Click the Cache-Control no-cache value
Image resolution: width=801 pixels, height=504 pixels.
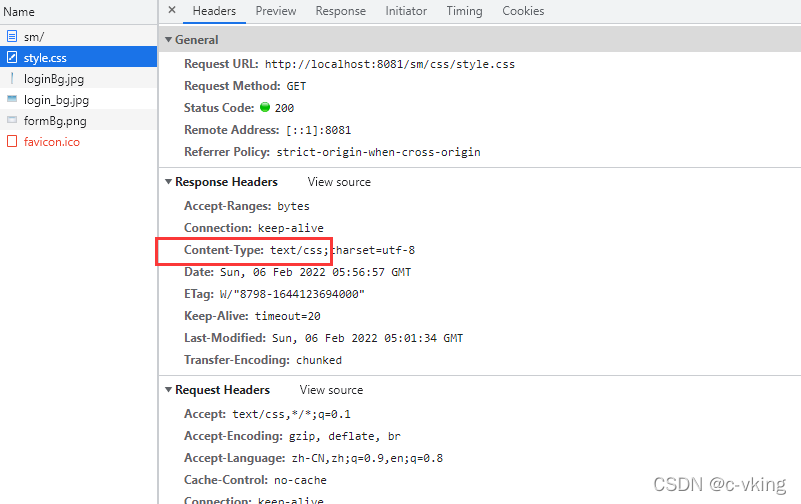click(x=300, y=480)
